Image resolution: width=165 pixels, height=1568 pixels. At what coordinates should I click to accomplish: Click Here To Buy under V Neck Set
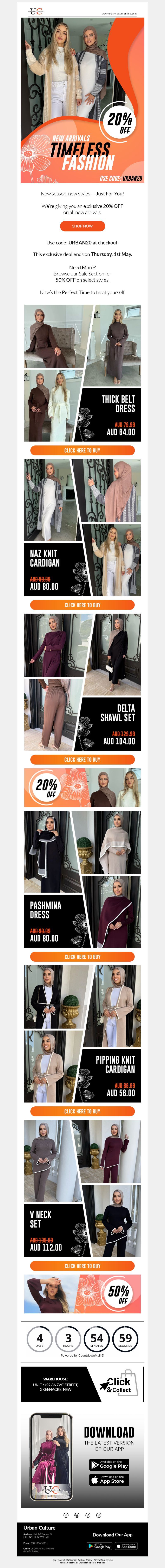[82, 1266]
